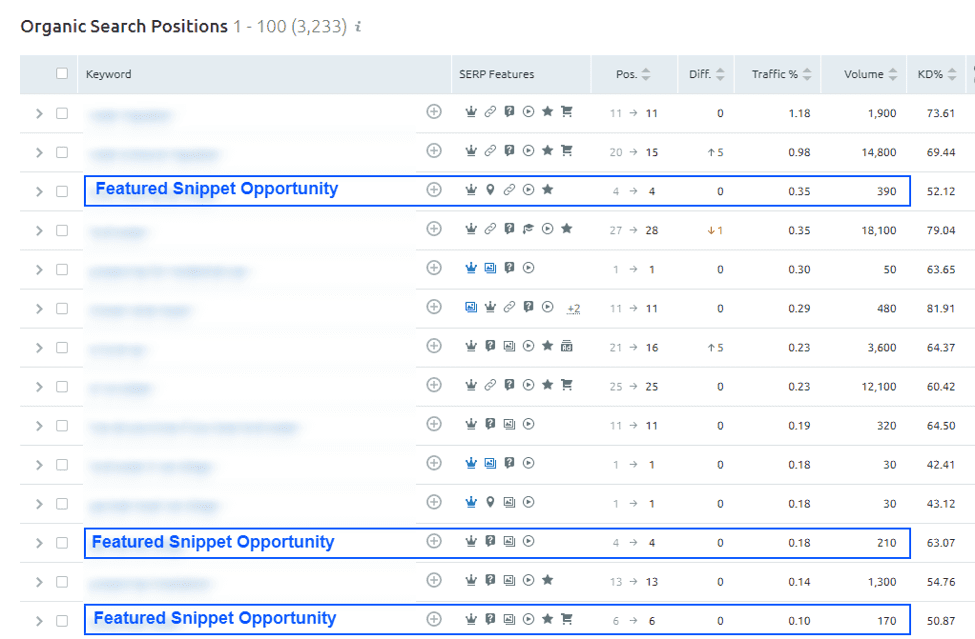
Task: Click the +2 more SERP features link
Action: (x=573, y=308)
